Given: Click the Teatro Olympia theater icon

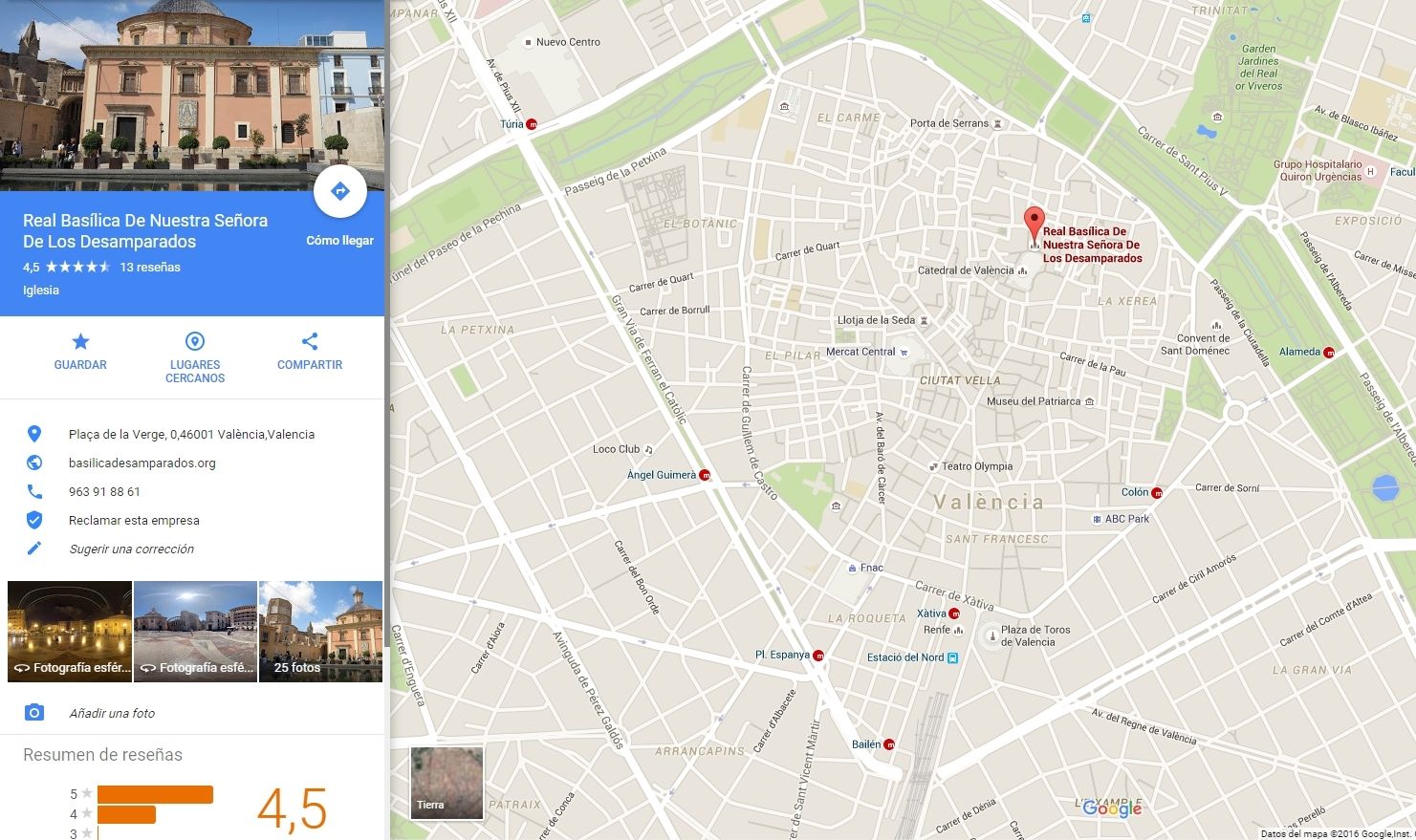Looking at the screenshot, I should pos(933,466).
